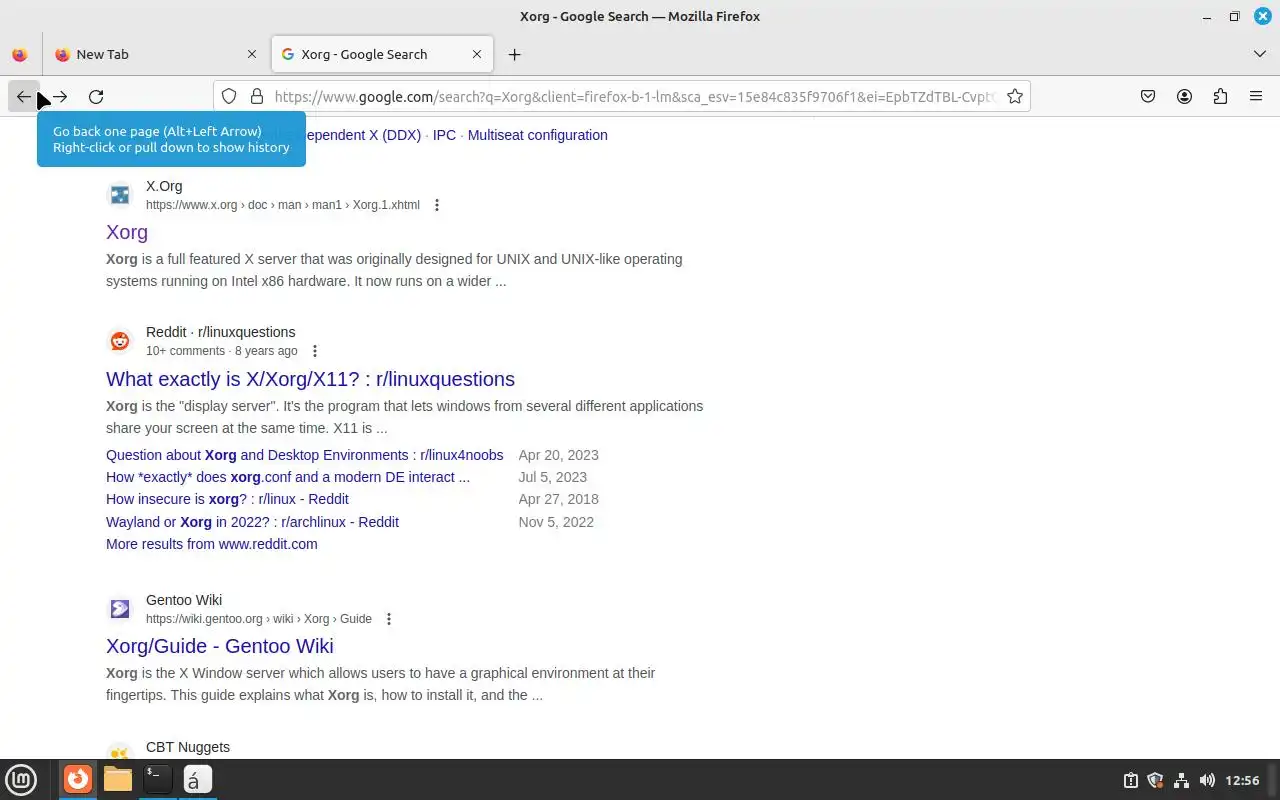This screenshot has width=1280, height=800.
Task: Open the Firefox account icon
Action: click(x=1184, y=97)
